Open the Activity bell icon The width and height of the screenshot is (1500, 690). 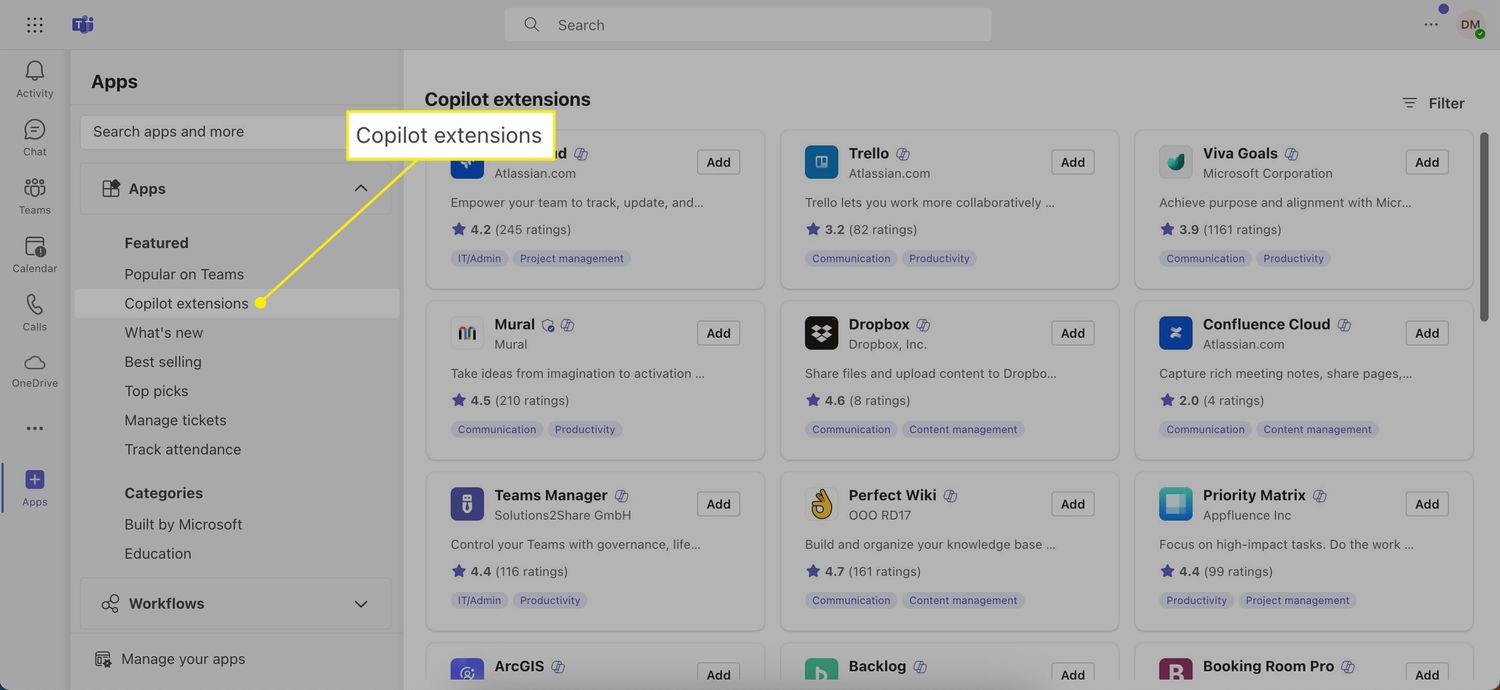pyautogui.click(x=34, y=72)
